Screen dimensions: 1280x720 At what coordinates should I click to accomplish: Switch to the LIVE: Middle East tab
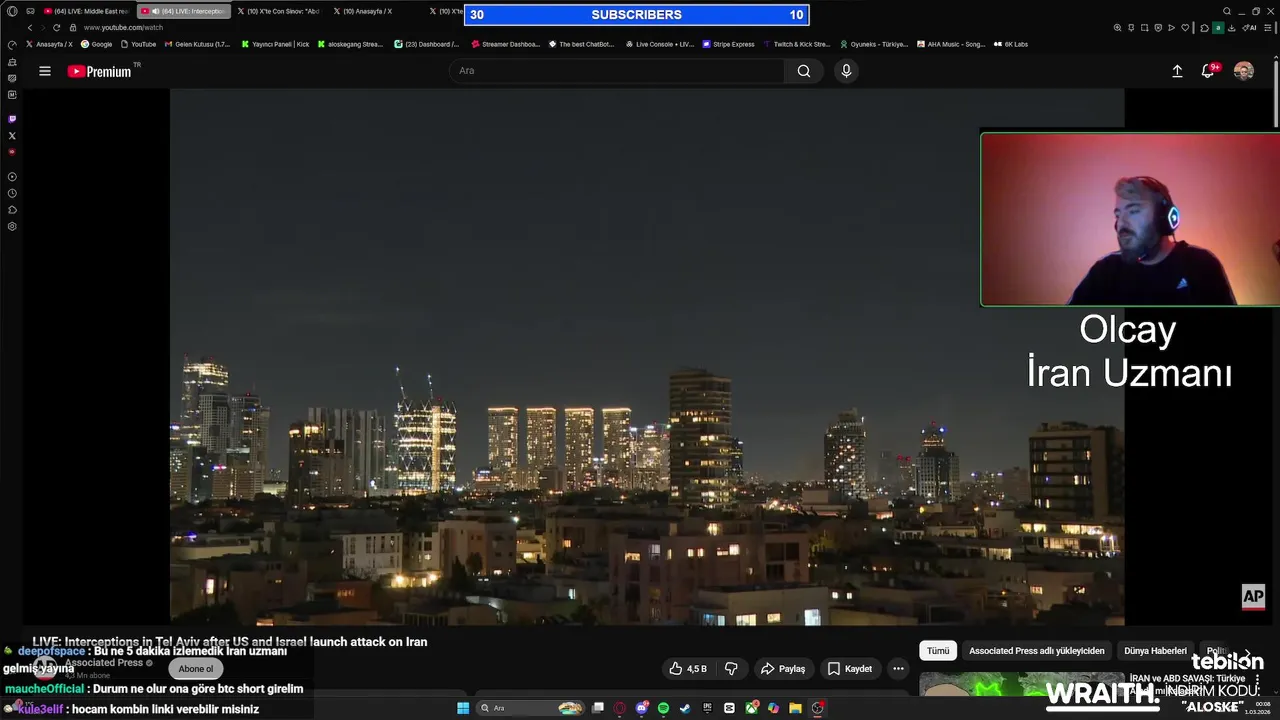pos(86,12)
